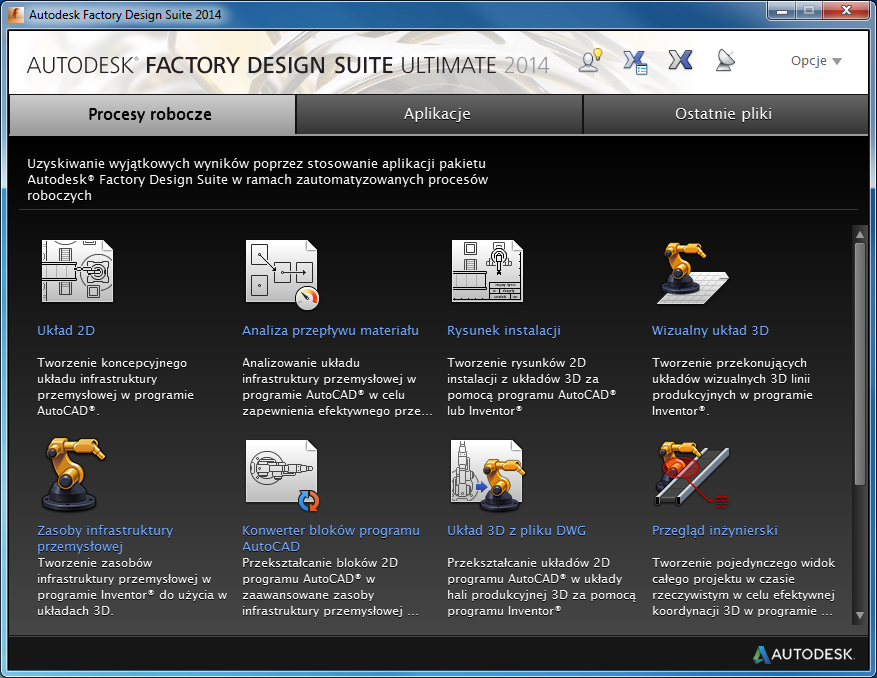Open Zasoby infrastruktury przemysłowej link

pos(105,538)
